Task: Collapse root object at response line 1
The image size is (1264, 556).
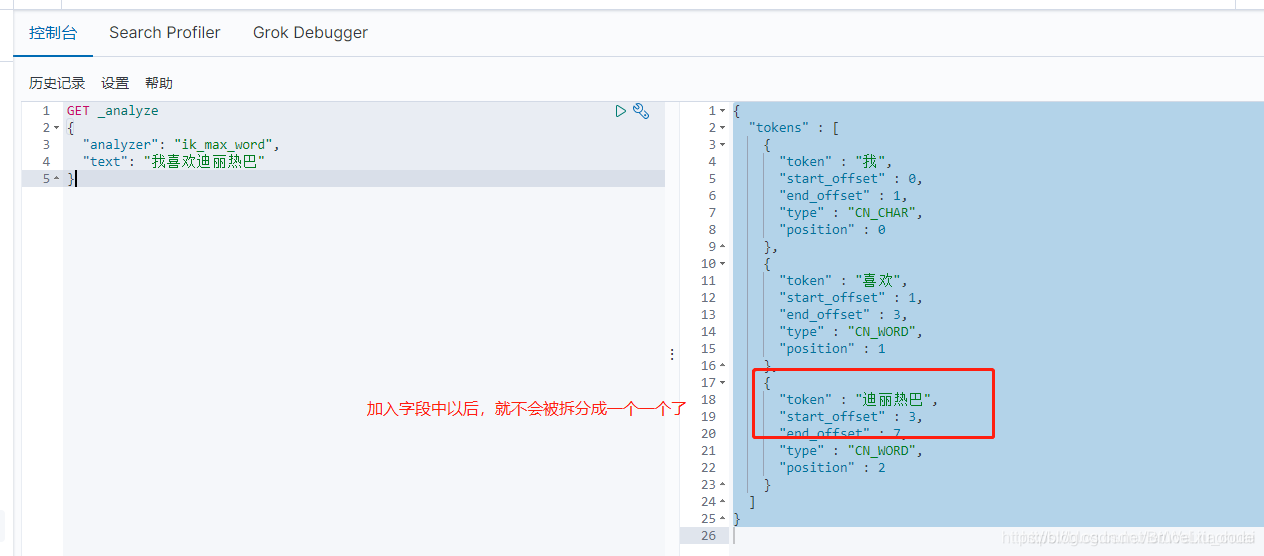Action: pos(723,111)
